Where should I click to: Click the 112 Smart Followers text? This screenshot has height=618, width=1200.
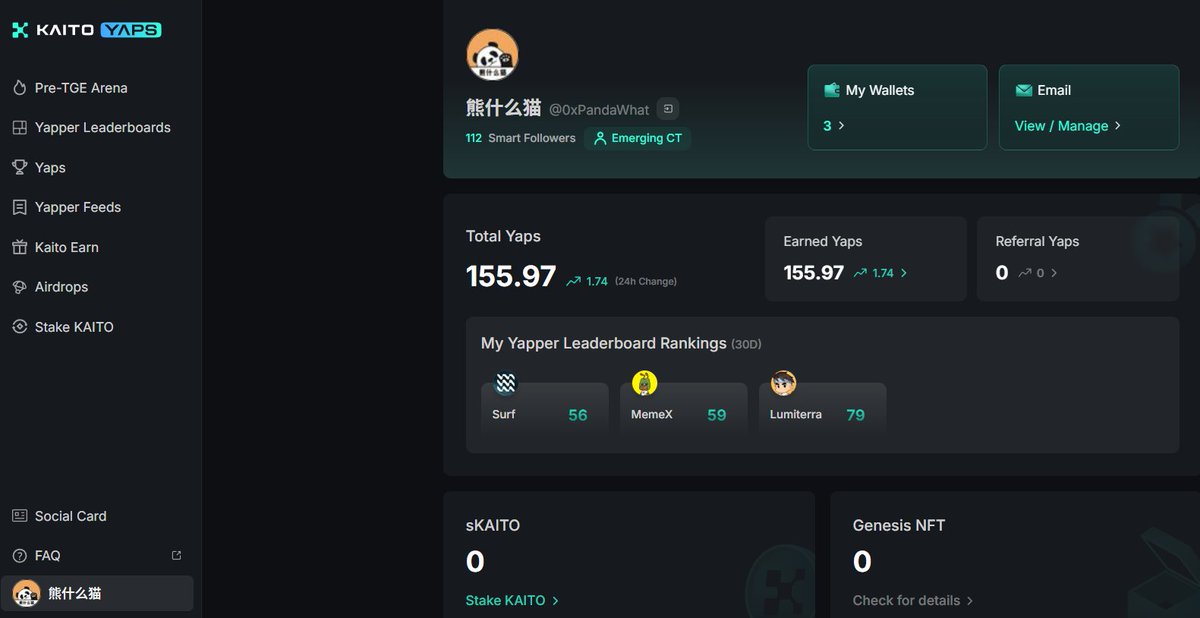click(520, 138)
